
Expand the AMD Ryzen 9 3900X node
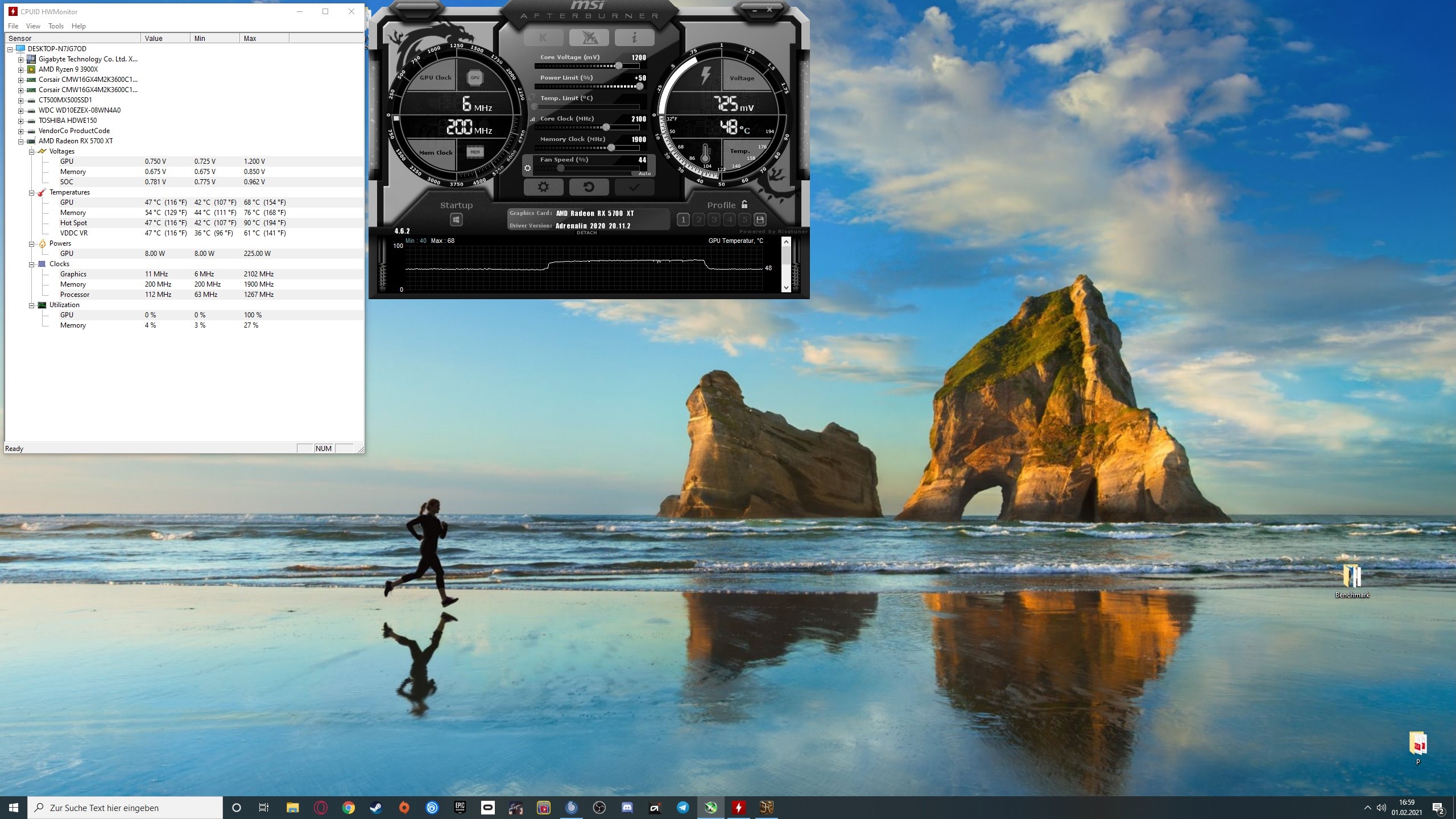tap(21, 69)
